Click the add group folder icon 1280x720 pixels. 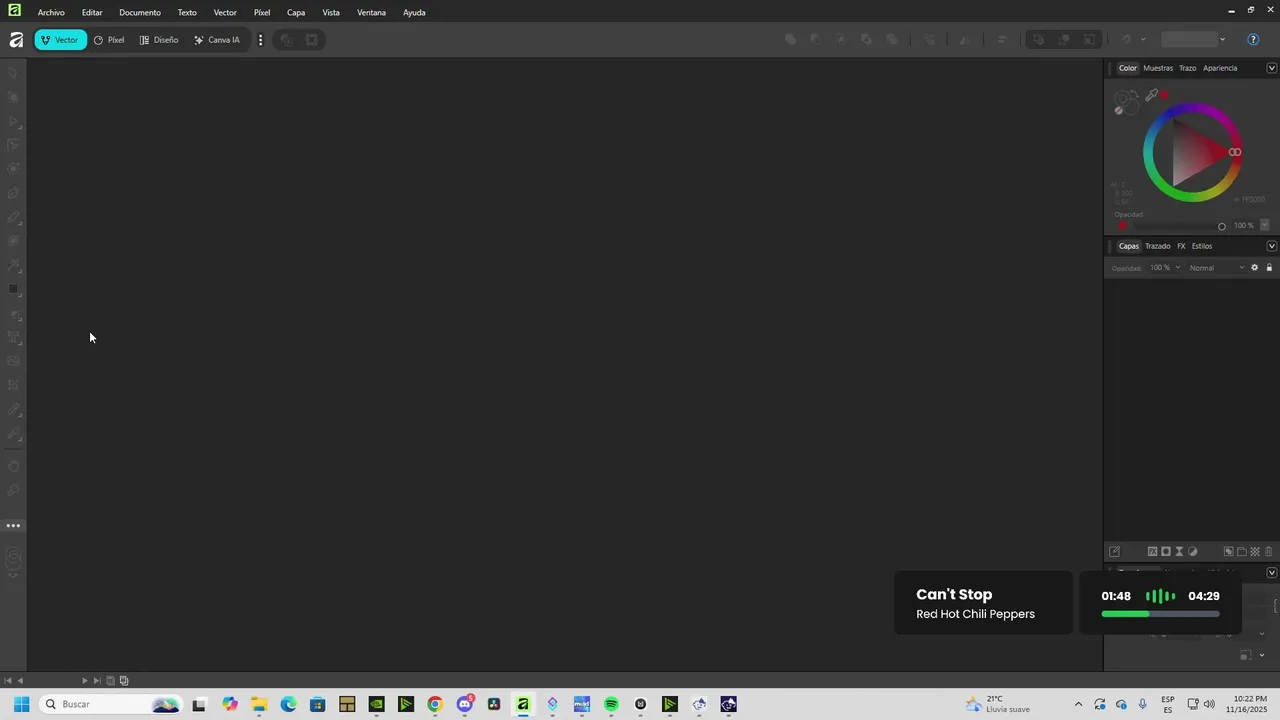pos(1242,552)
